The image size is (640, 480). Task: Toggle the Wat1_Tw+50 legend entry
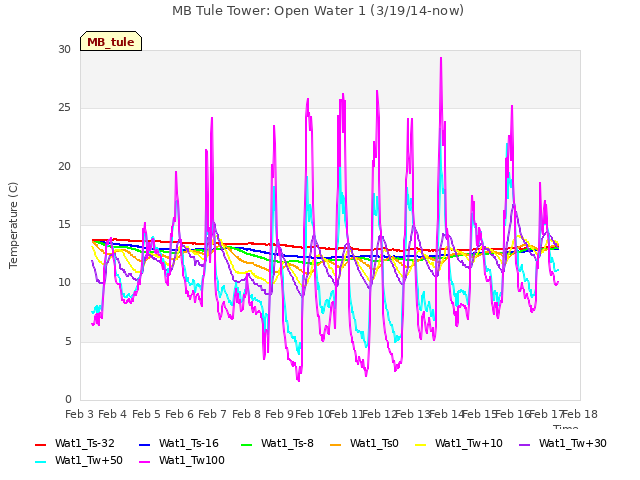[79, 461]
